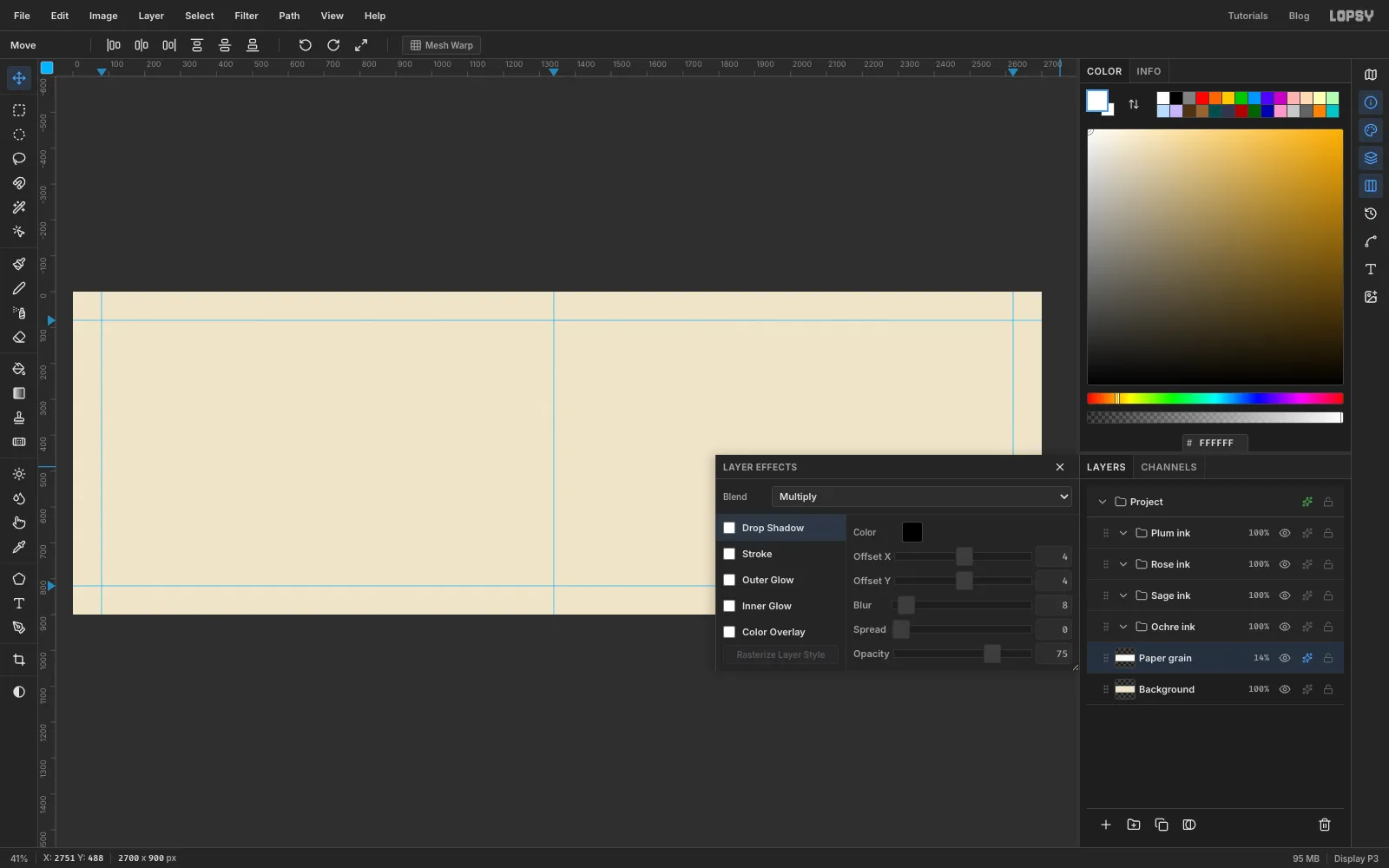
Task: Select the Eraser tool
Action: (x=19, y=337)
